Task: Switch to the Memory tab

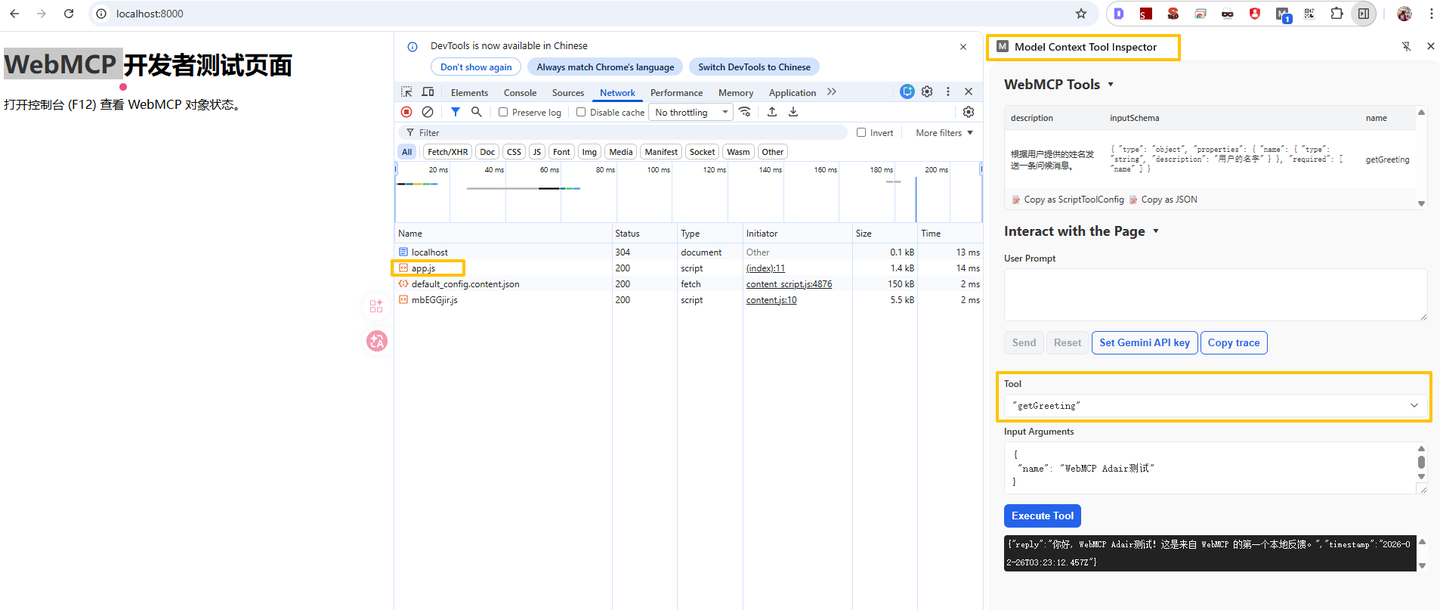Action: tap(736, 93)
